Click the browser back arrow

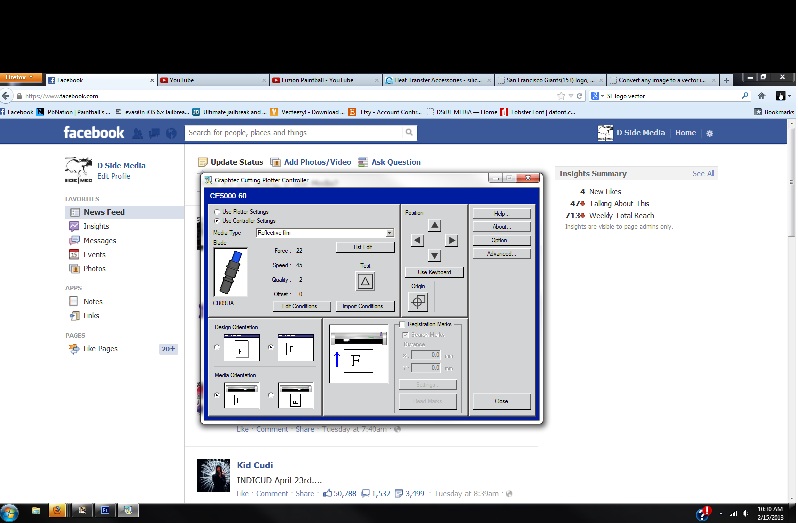[x=6, y=96]
